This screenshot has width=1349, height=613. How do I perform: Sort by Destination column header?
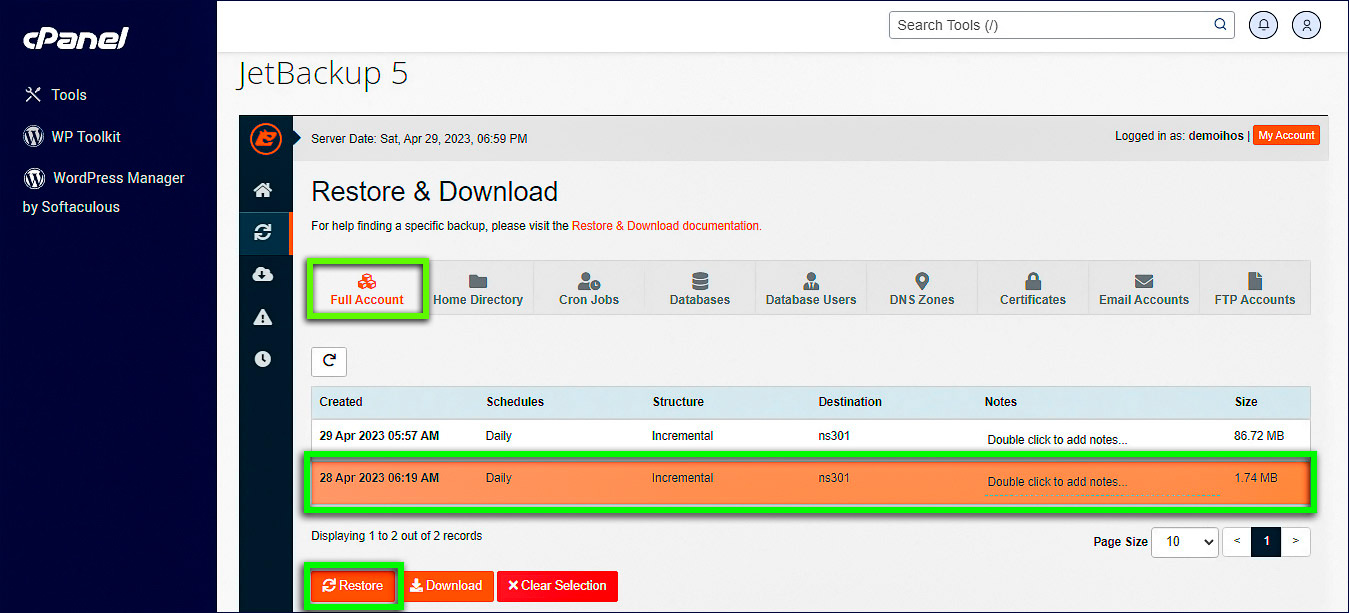coord(850,402)
